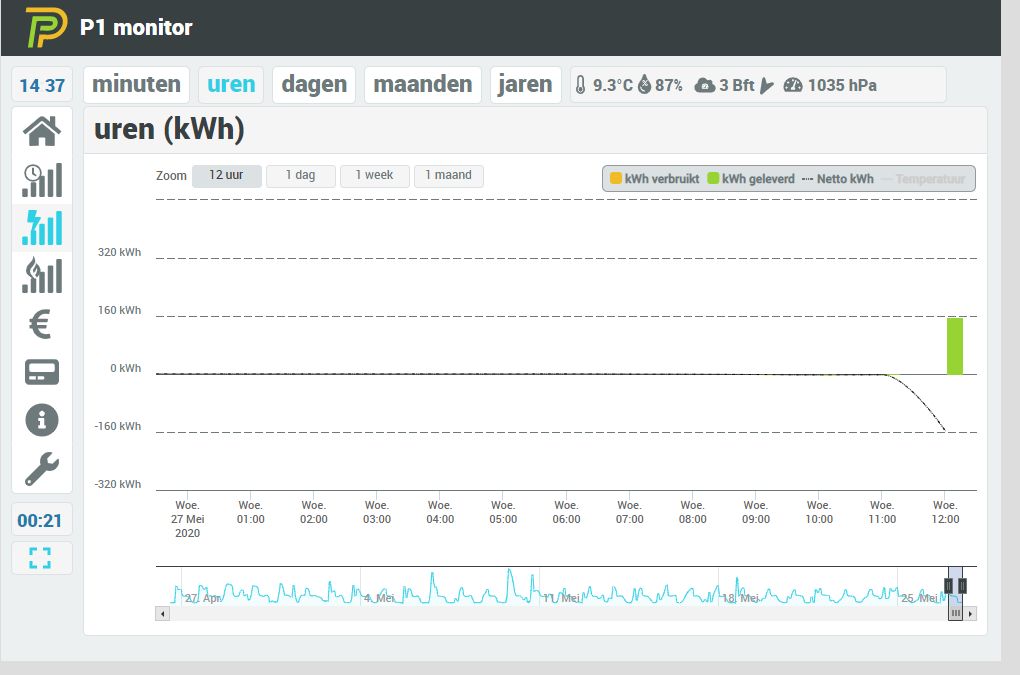1020x675 pixels.
Task: Select the electricity lightning bar-chart icon
Action: (x=42, y=228)
